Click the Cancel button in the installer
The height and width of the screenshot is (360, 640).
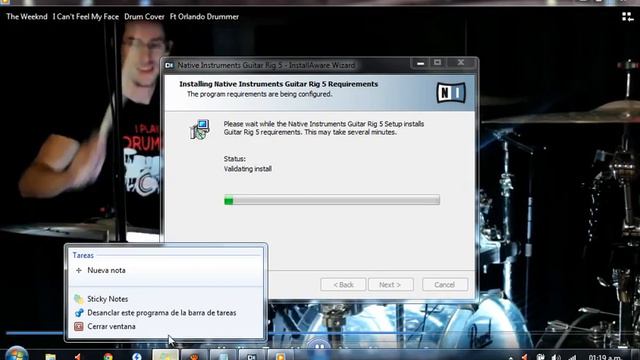coord(445,284)
